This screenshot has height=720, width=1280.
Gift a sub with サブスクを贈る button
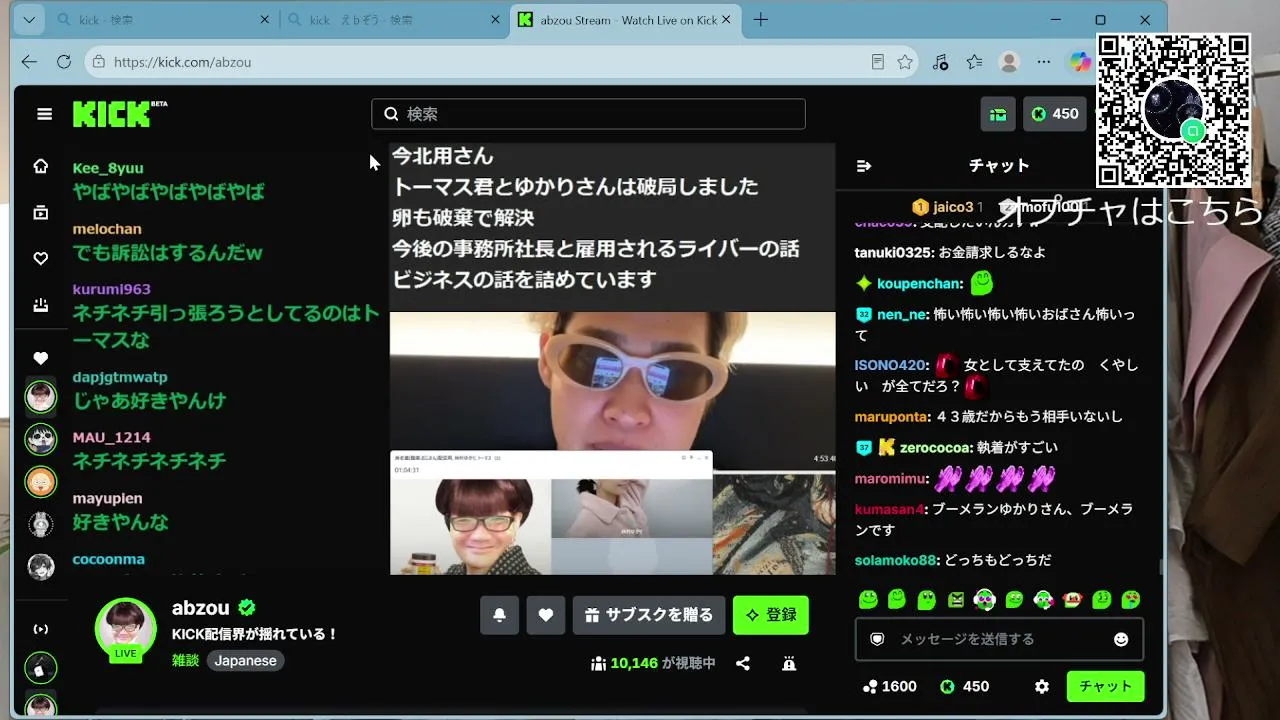[x=649, y=615]
